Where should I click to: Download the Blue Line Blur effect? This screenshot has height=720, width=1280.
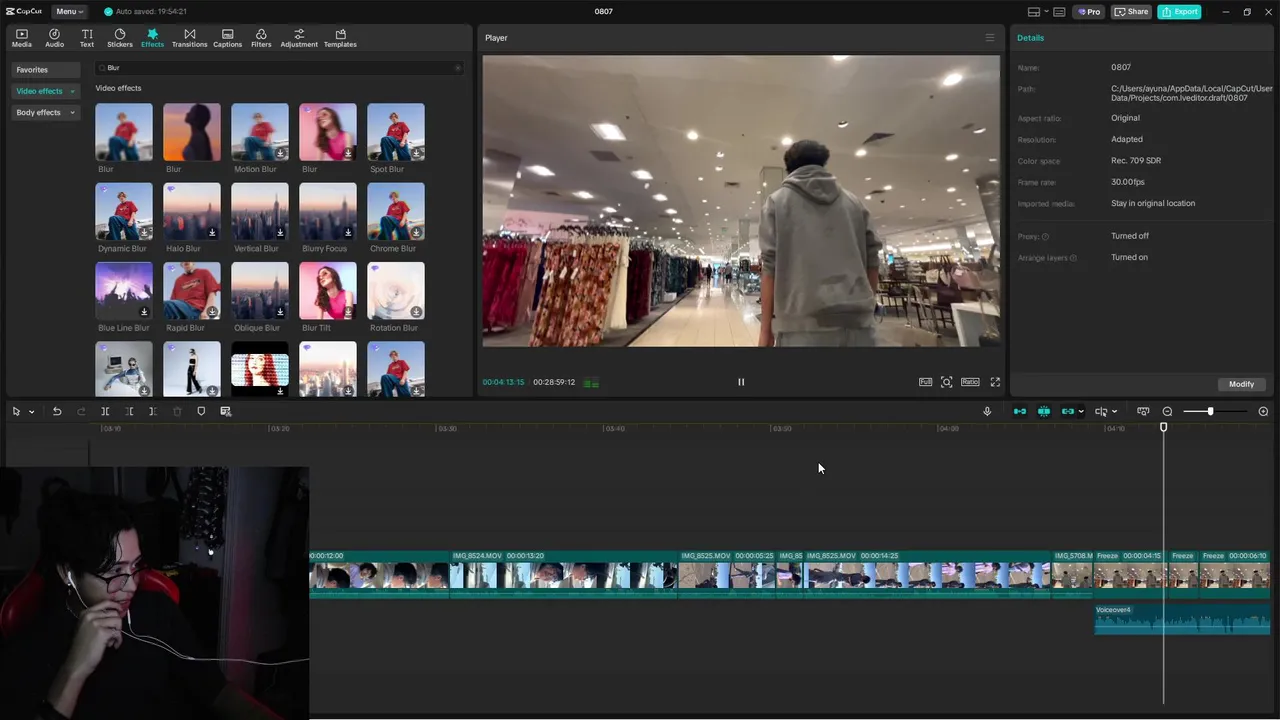144,312
